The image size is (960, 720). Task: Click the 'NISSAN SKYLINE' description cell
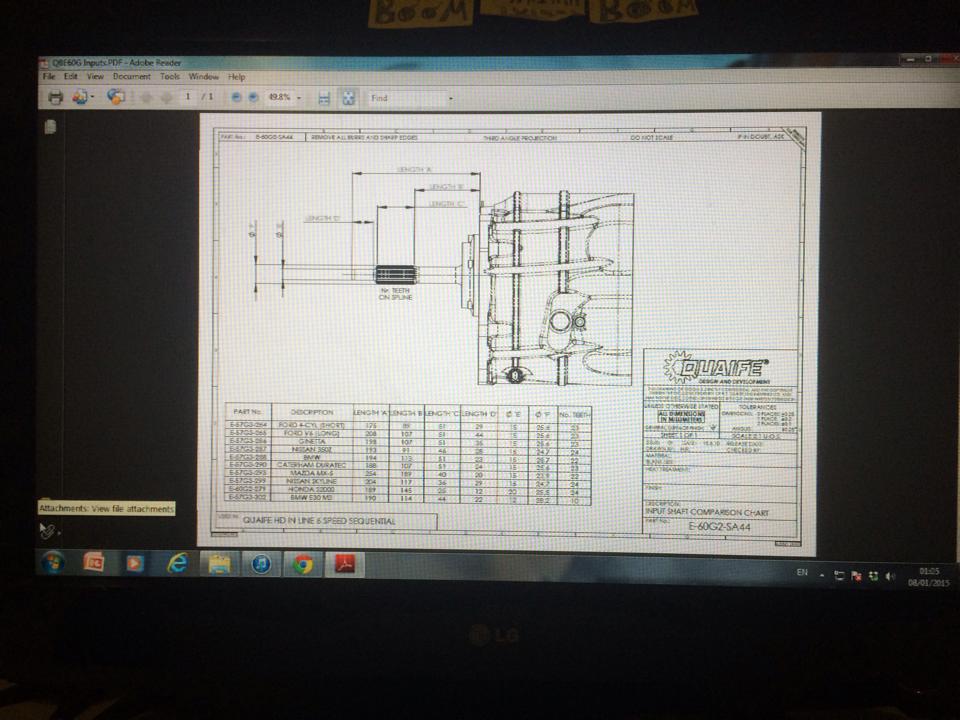pos(312,481)
